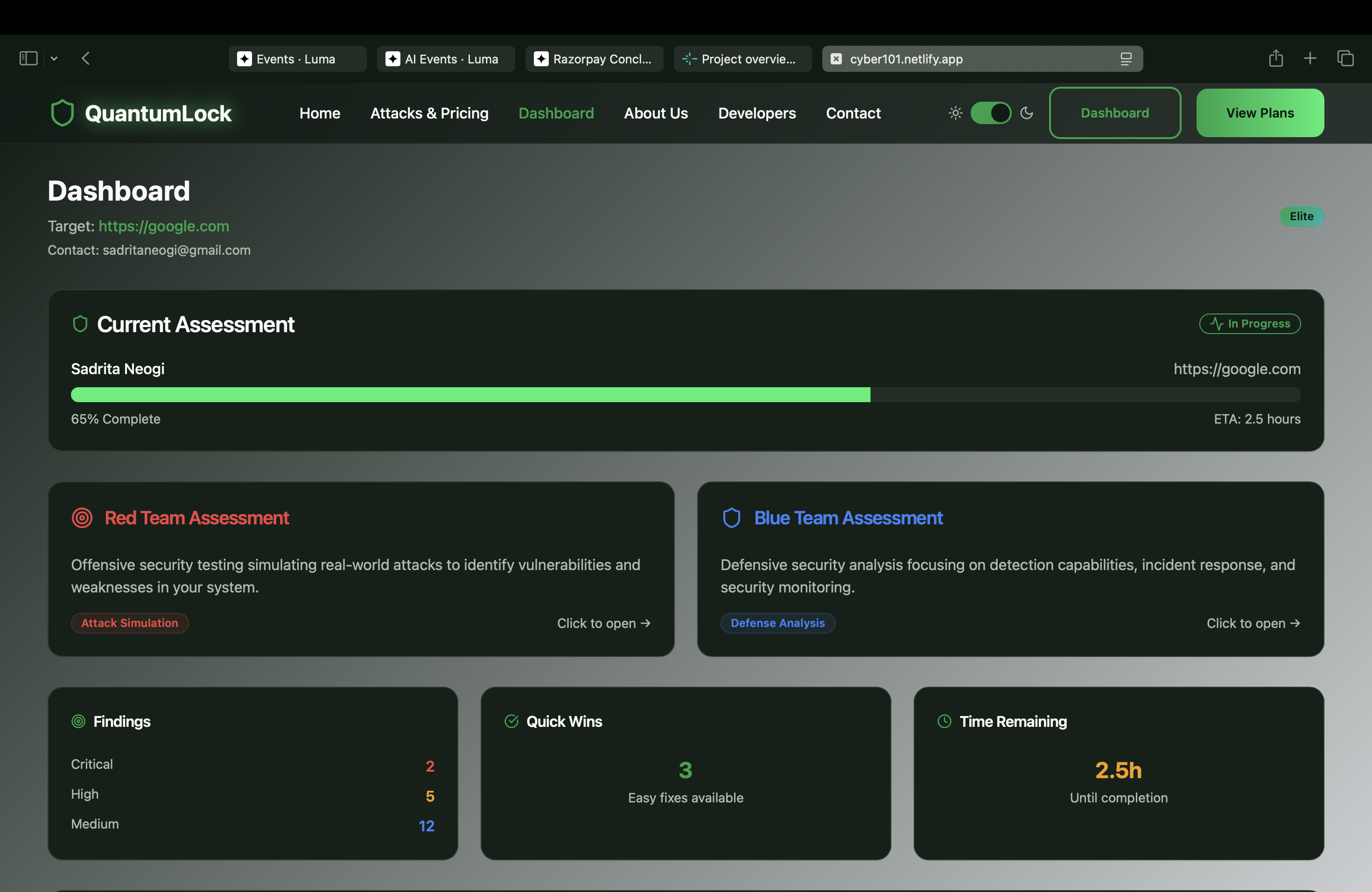
Task: Click the Quick Wins checkmark icon
Action: pyautogui.click(x=511, y=721)
